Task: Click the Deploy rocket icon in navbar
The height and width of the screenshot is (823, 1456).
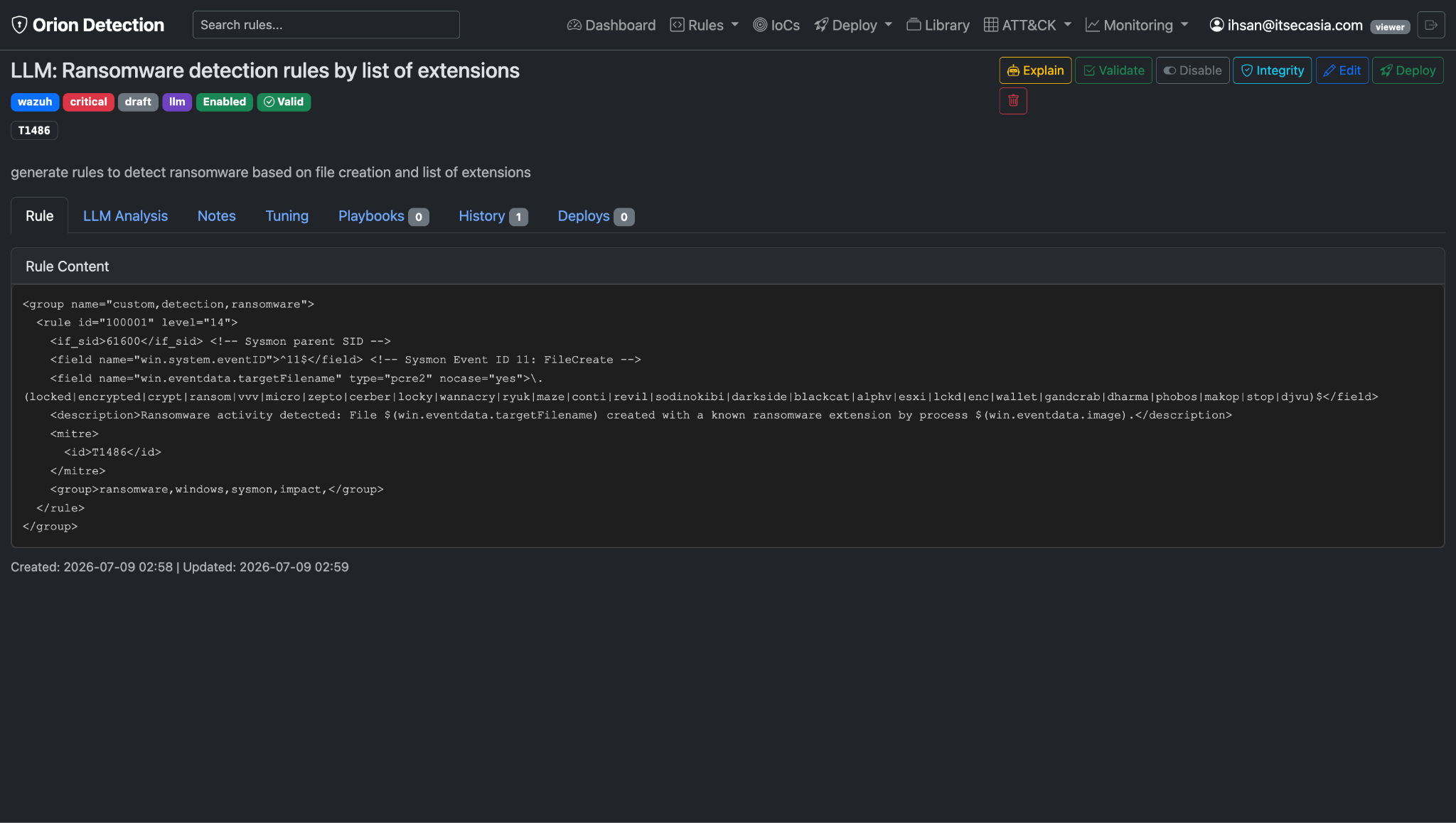Action: (821, 25)
